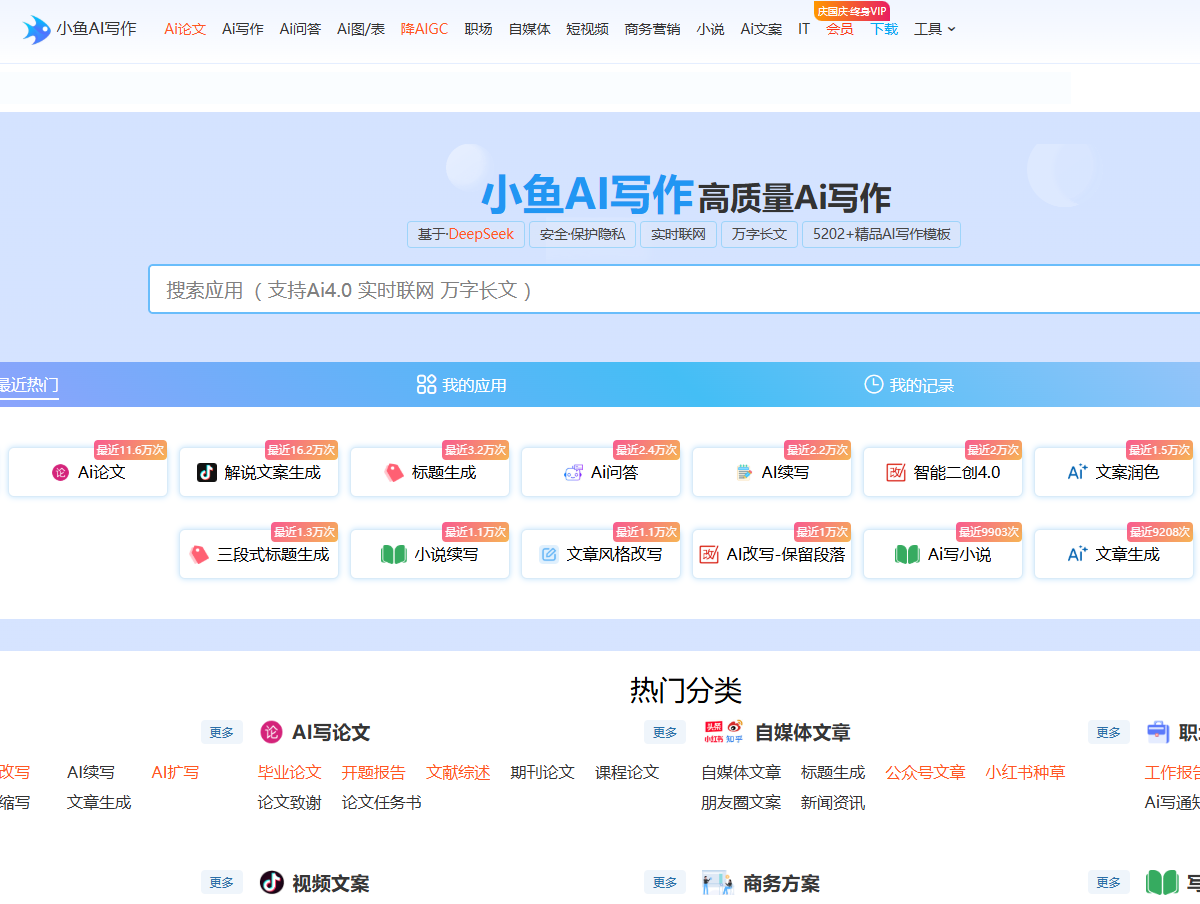The height and width of the screenshot is (904, 1200).
Task: Click the 小鱼AI写作 fish logo
Action: tap(37, 29)
